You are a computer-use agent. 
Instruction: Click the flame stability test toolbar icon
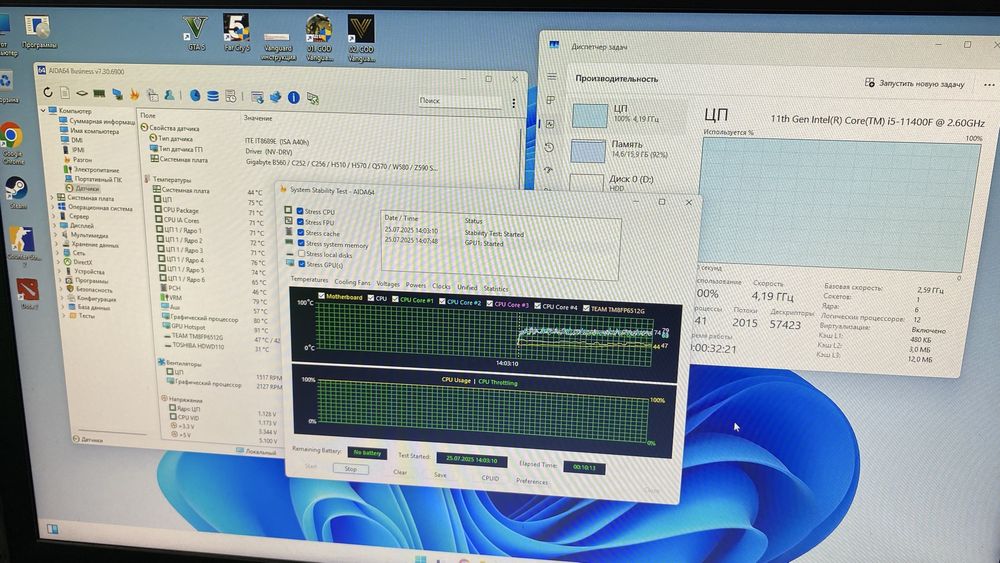click(x=135, y=95)
